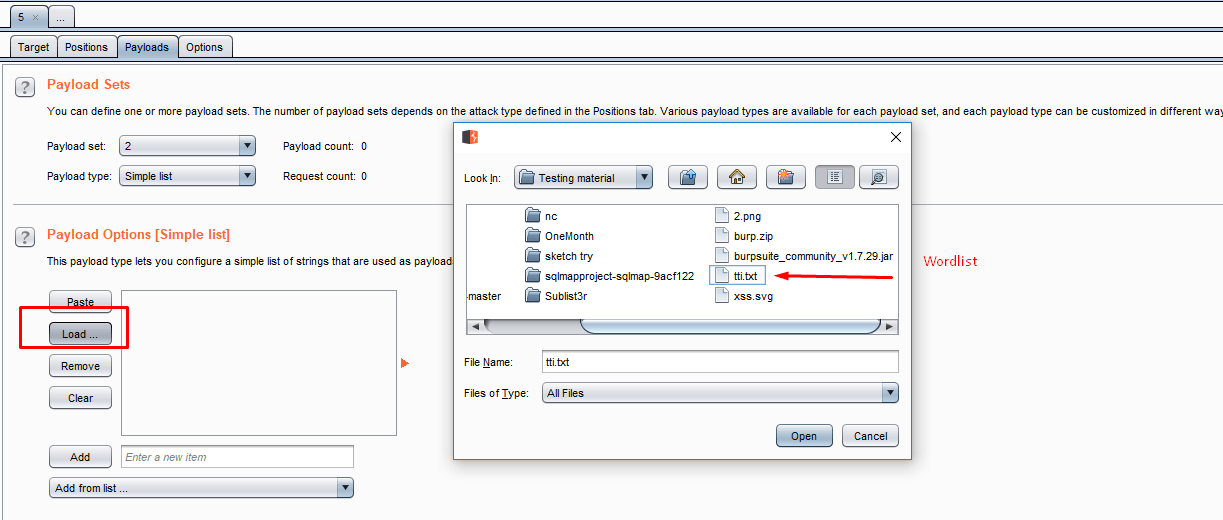Select the sketch try folder
The image size is (1223, 520).
559,256
